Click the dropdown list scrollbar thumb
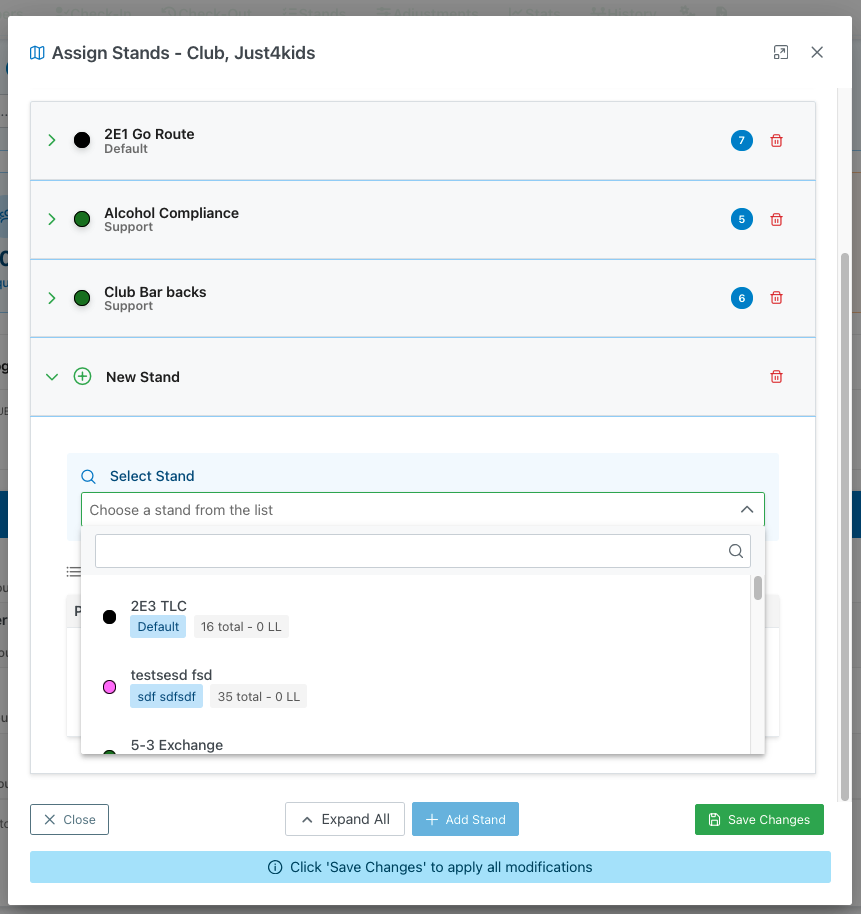The width and height of the screenshot is (861, 914). [x=758, y=588]
